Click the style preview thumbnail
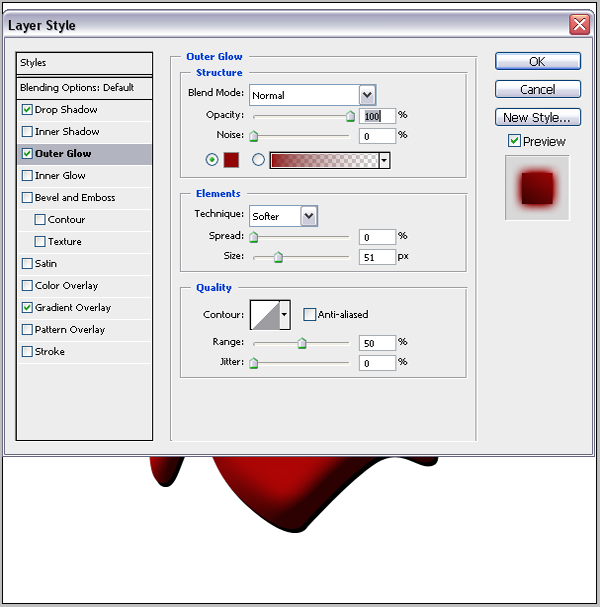 click(537, 188)
